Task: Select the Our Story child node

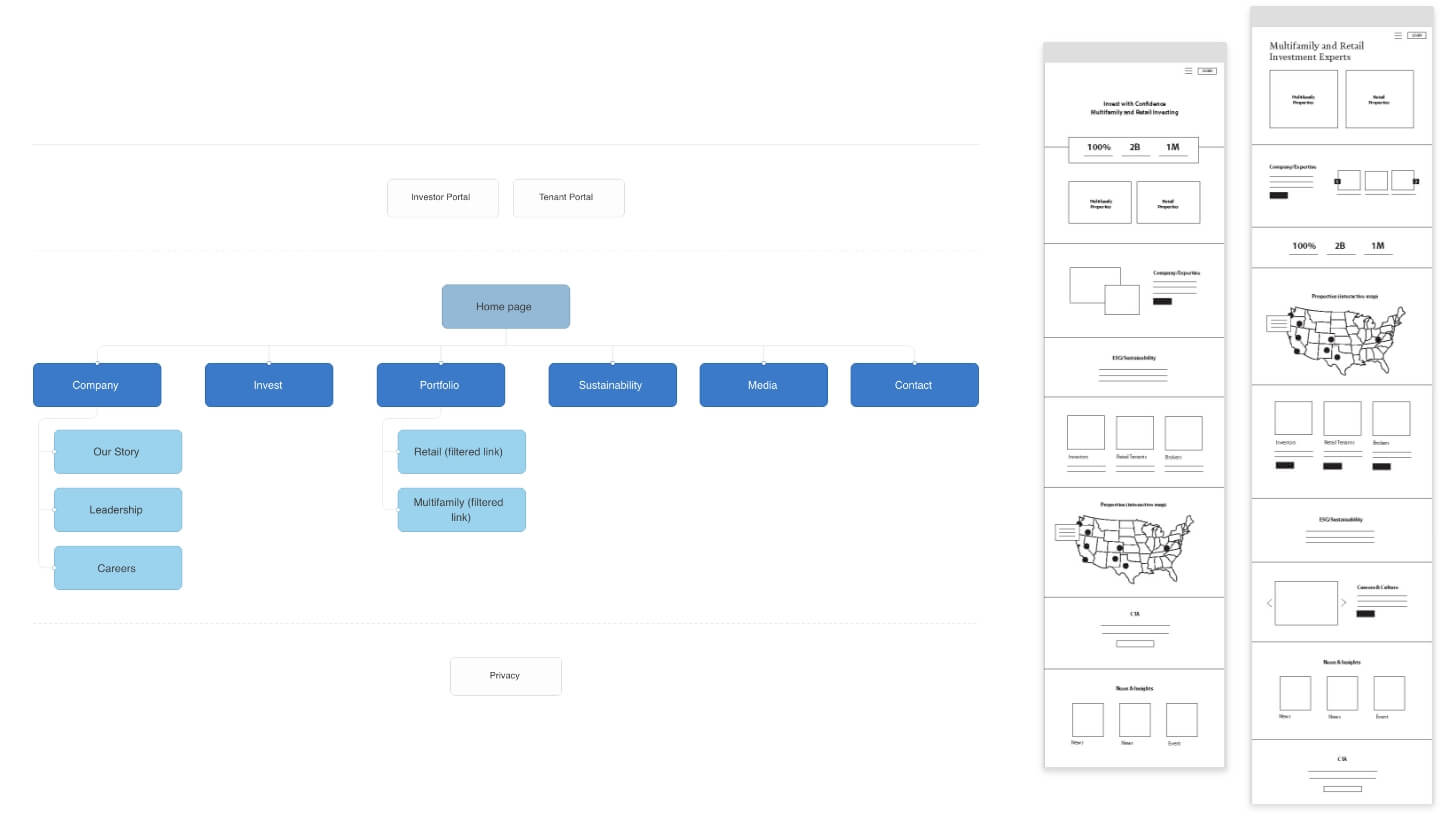Action: click(x=117, y=452)
